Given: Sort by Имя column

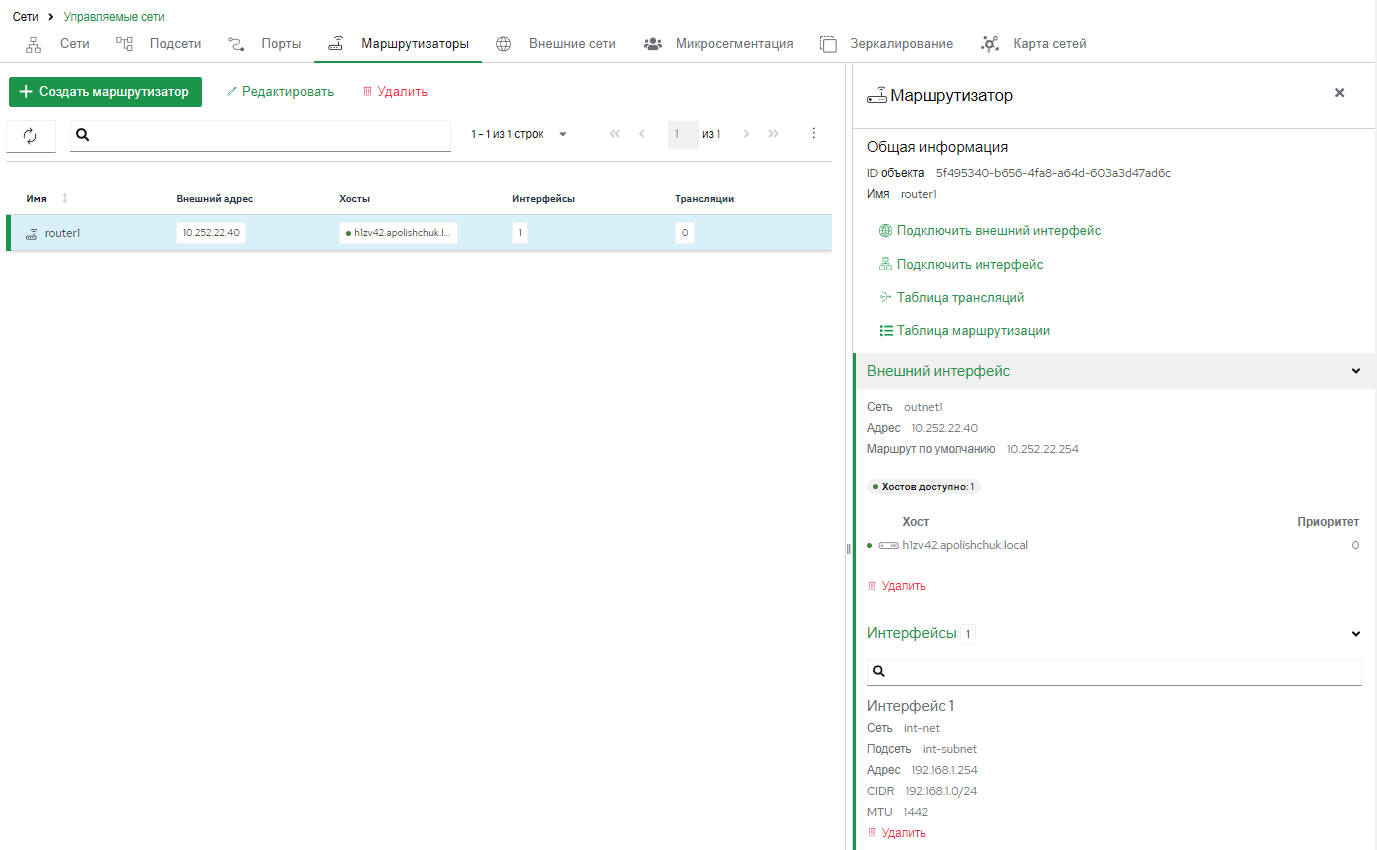Looking at the screenshot, I should click(48, 198).
